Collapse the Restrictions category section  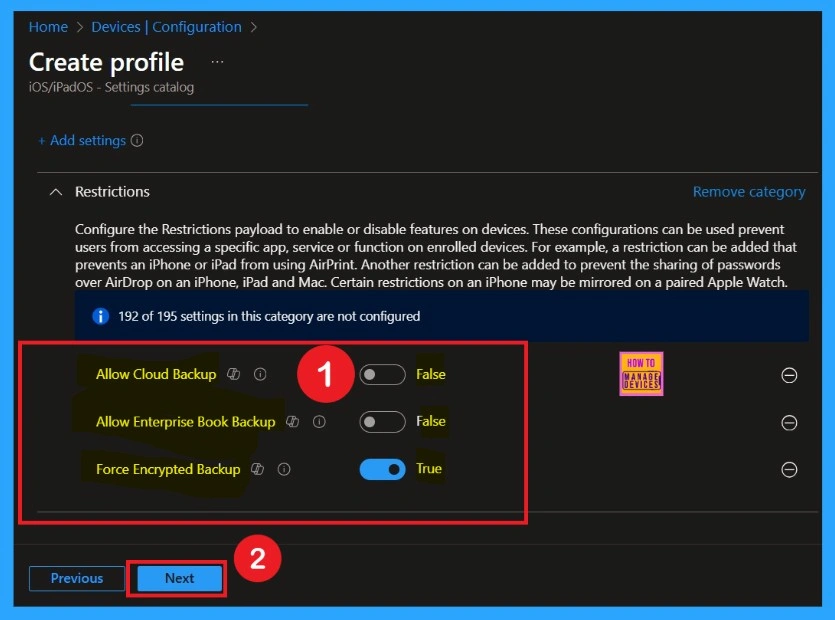pyautogui.click(x=55, y=191)
